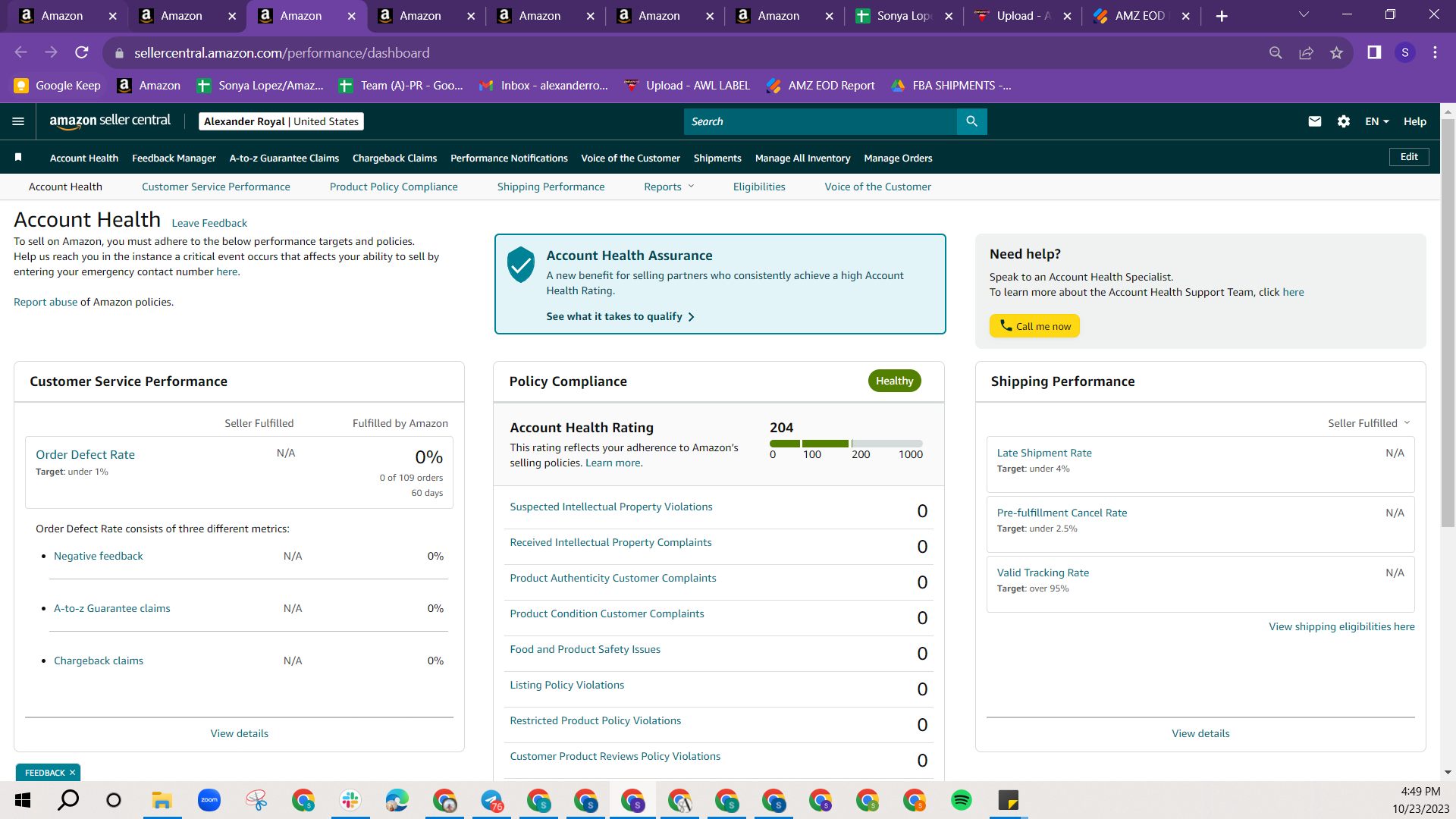Click the bookmark flag icon beside Account Health
Viewport: 1456px width, 819px height.
coord(18,158)
